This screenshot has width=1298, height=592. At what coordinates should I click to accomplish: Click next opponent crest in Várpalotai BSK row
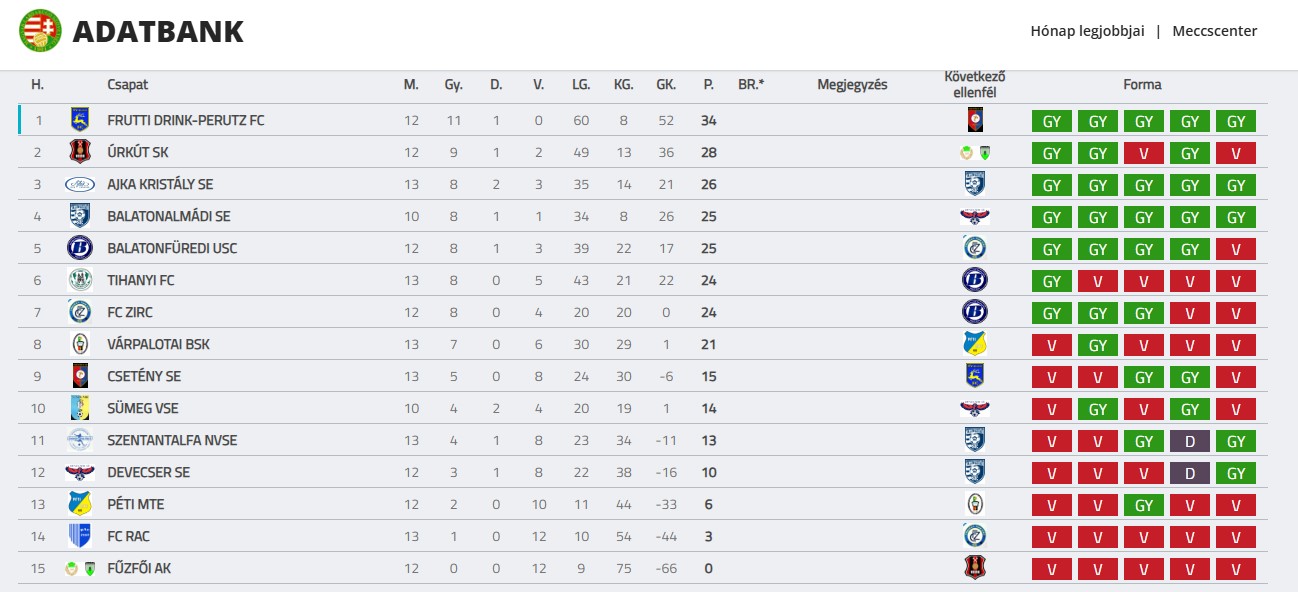click(974, 345)
